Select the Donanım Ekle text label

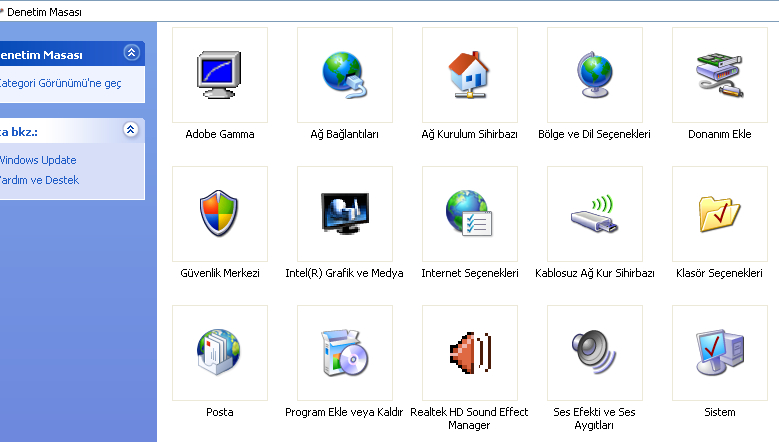click(719, 134)
